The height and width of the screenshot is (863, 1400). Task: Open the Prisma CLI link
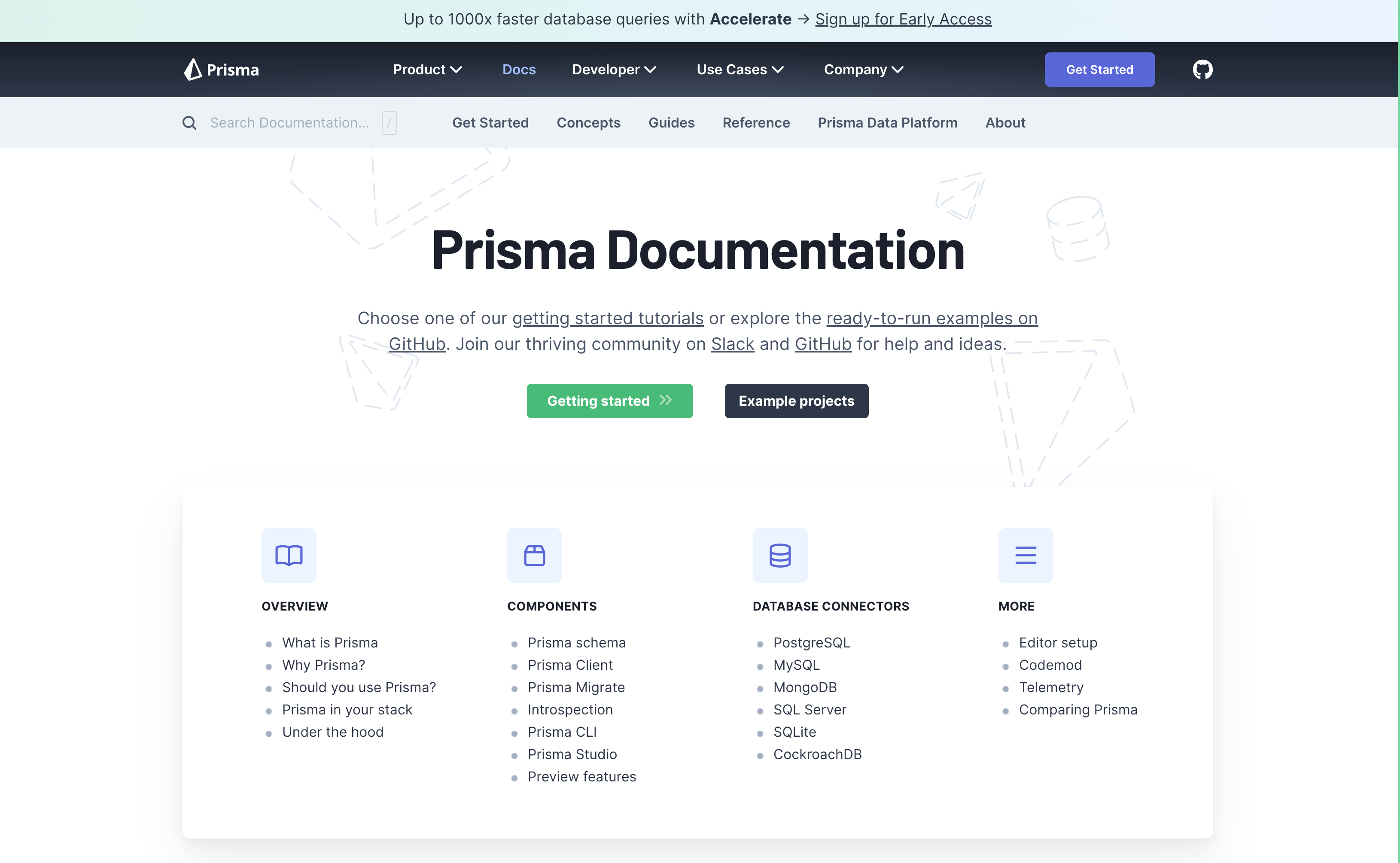coord(562,732)
